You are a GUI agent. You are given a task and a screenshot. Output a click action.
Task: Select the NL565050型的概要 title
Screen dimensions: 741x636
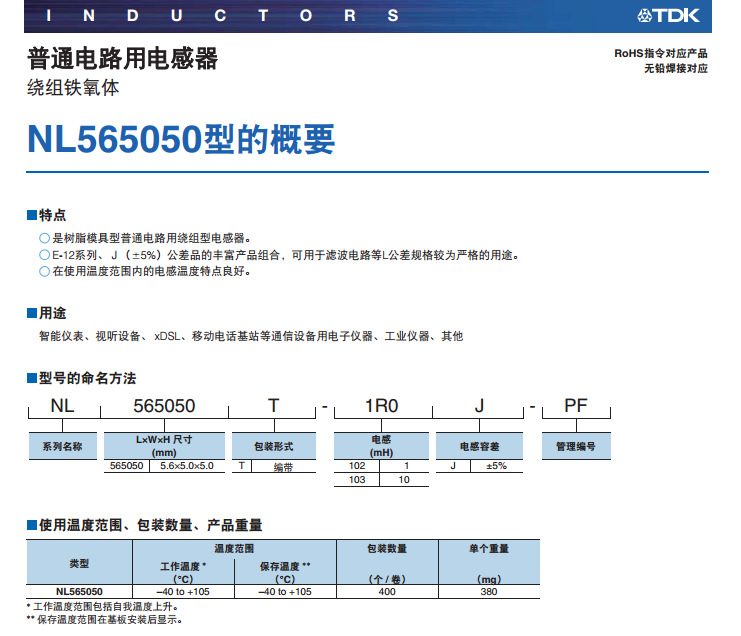[181, 140]
